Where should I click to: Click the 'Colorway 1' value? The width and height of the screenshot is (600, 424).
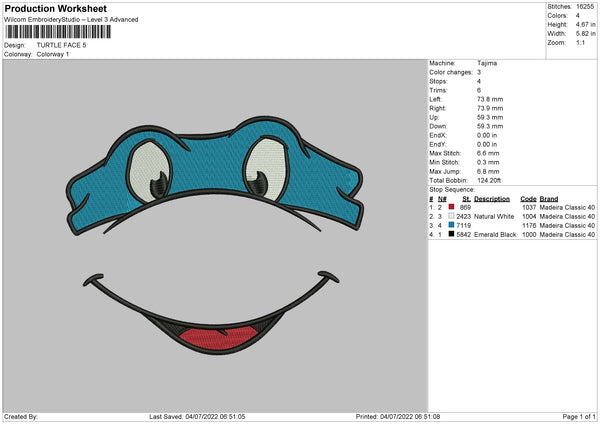click(x=53, y=54)
